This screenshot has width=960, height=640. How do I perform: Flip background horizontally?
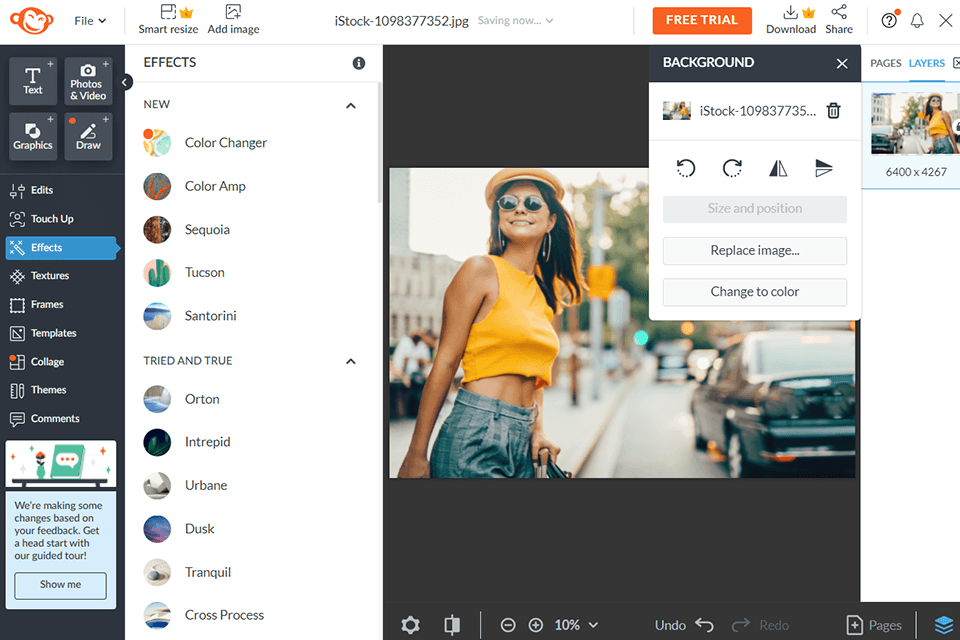point(778,168)
